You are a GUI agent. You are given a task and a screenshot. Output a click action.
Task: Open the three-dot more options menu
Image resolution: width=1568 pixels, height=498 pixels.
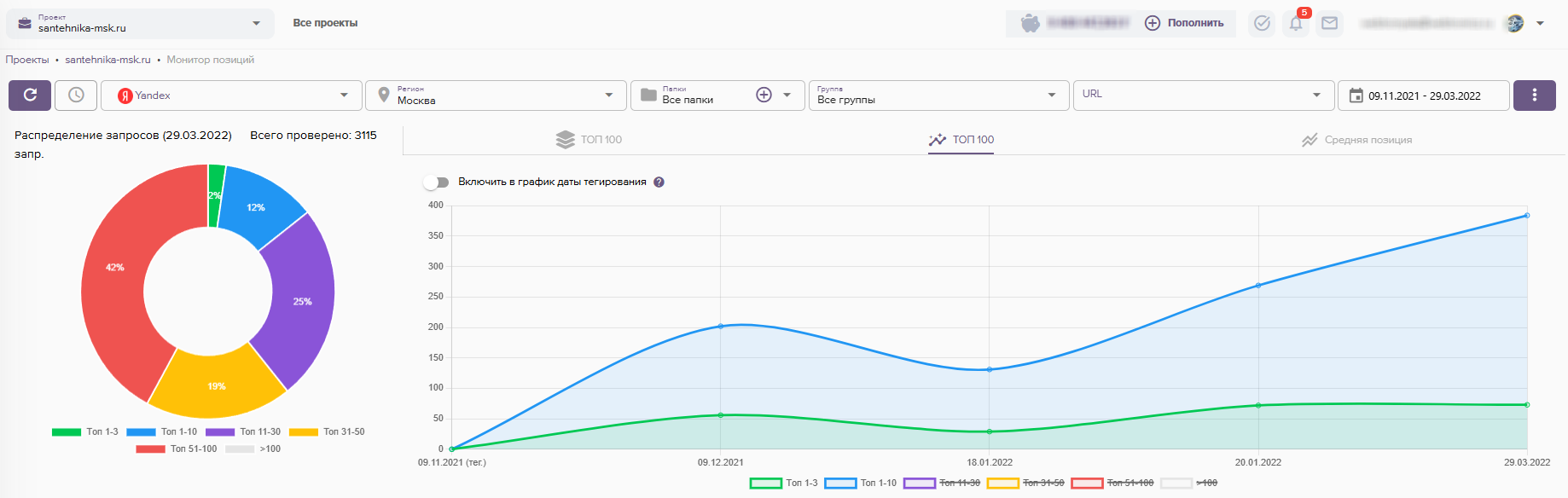1534,96
